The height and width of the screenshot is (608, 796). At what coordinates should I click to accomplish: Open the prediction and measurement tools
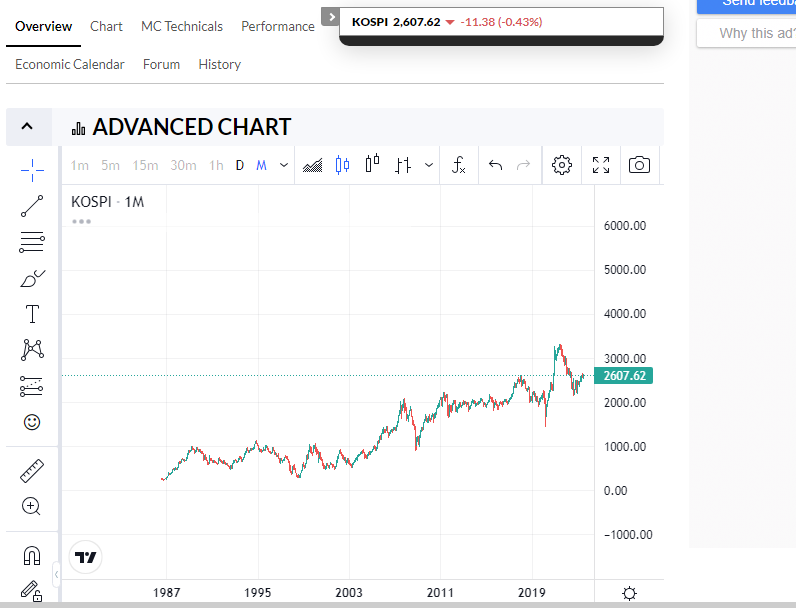(31, 386)
